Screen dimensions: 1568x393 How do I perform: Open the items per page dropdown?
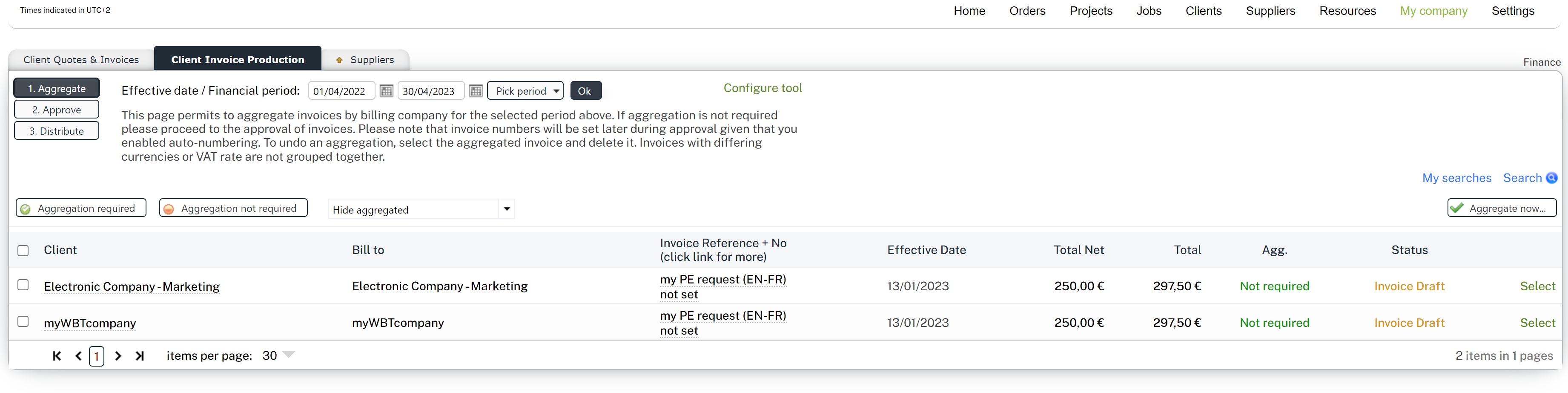click(x=289, y=355)
